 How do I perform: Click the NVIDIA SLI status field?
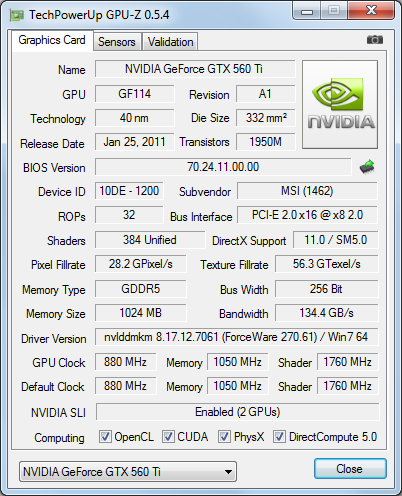click(237, 412)
